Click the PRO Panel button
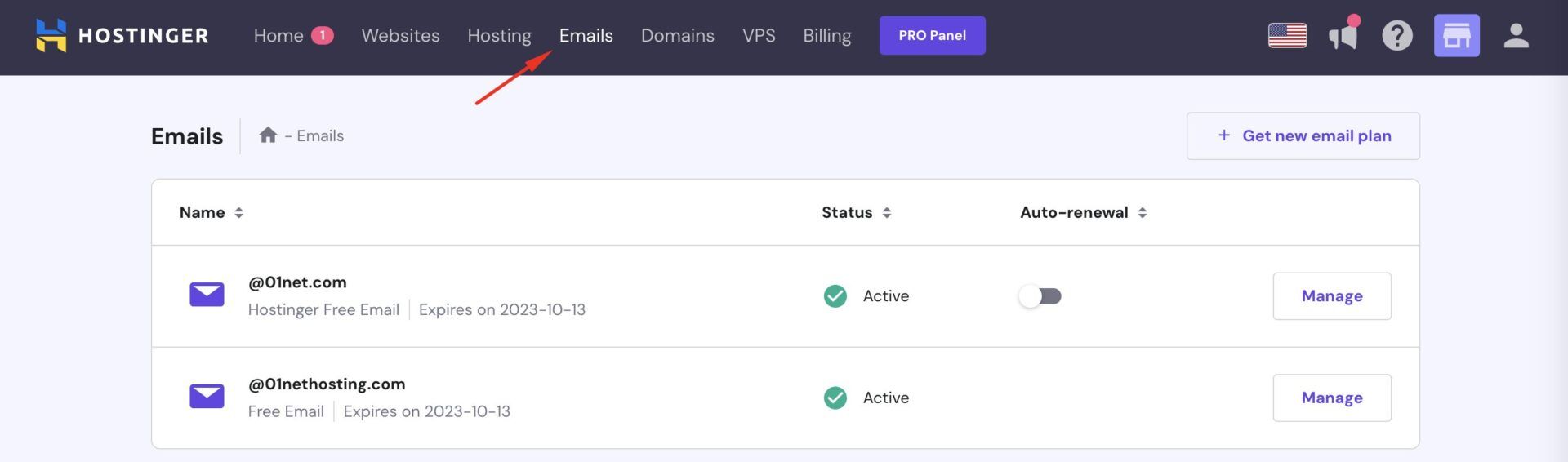The width and height of the screenshot is (1568, 462). [932, 35]
